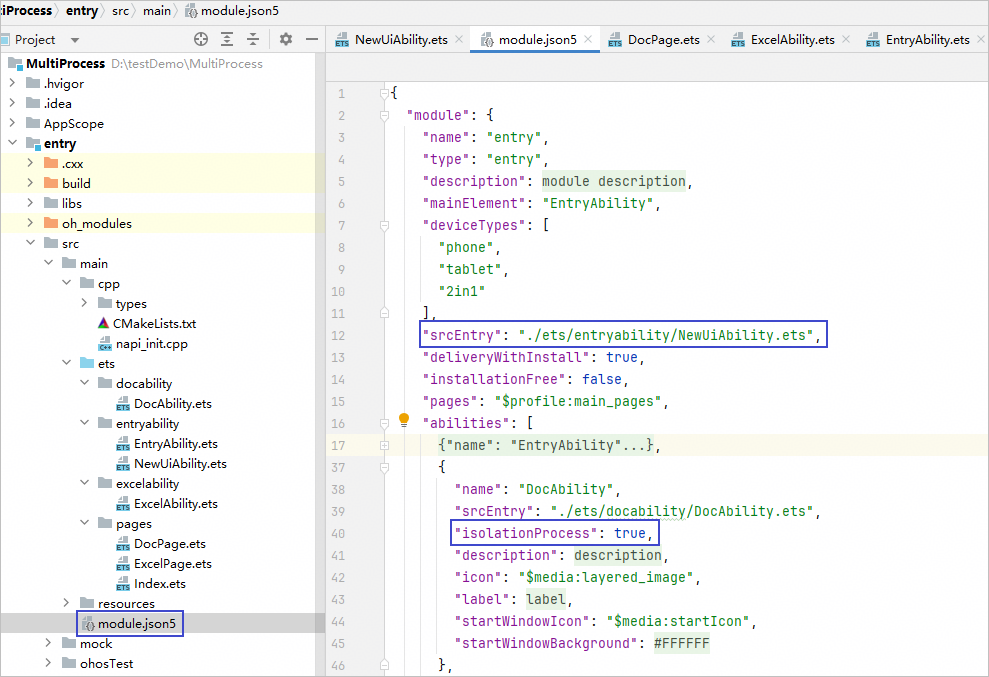989x677 pixels.
Task: Click the locate-file target icon in Project panel
Action: coord(201,40)
